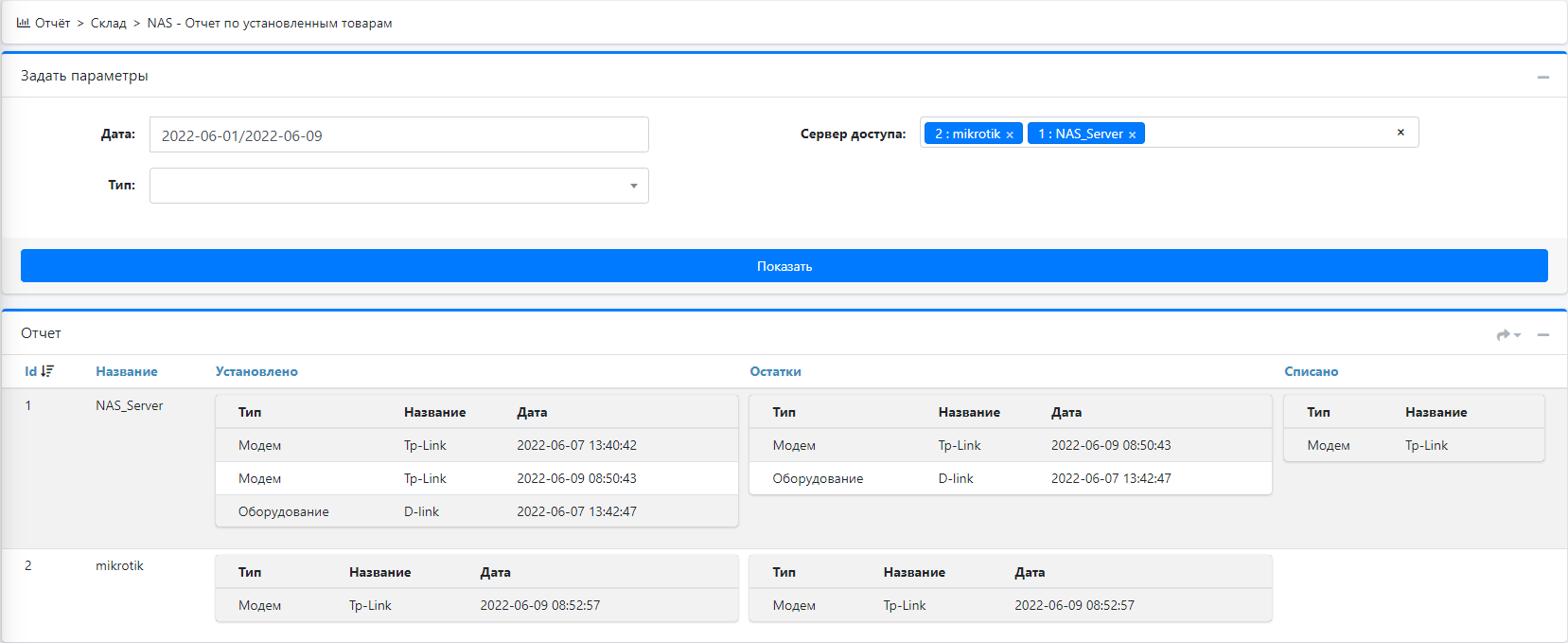This screenshot has height=643, width=1568.
Task: Sort the table by Id column icon
Action: (x=47, y=371)
